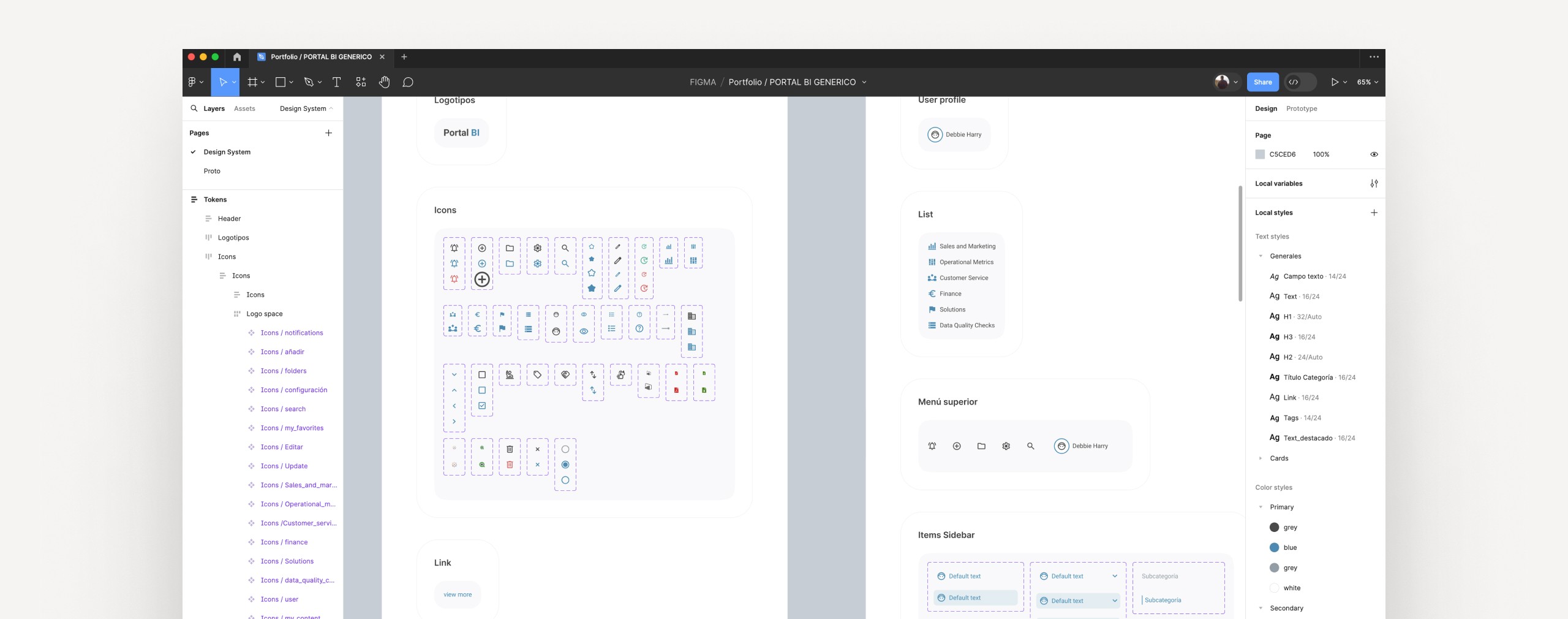Open the Design System page dropdown
1568x619 pixels.
tap(306, 108)
